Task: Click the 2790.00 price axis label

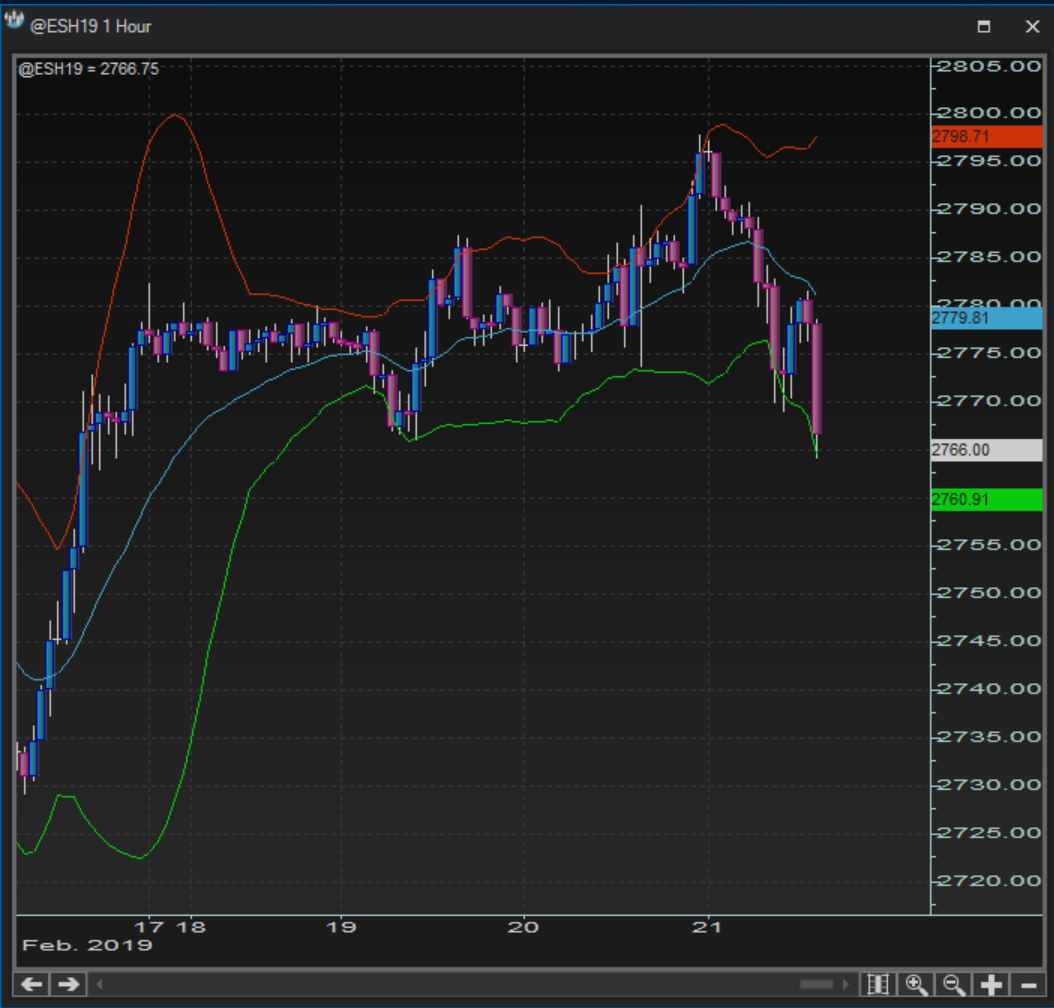Action: click(989, 209)
